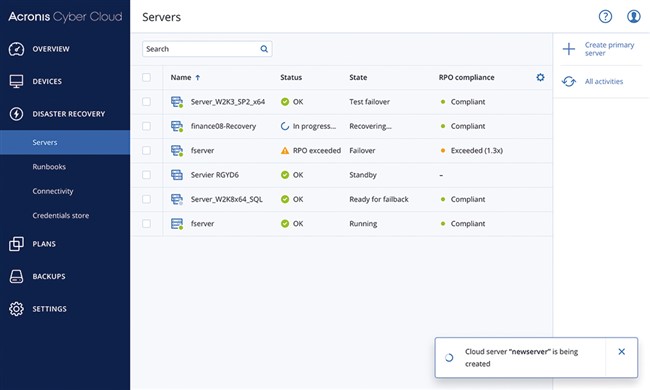This screenshot has width=650, height=390.
Task: Click the Devices monitor icon
Action: point(16,81)
